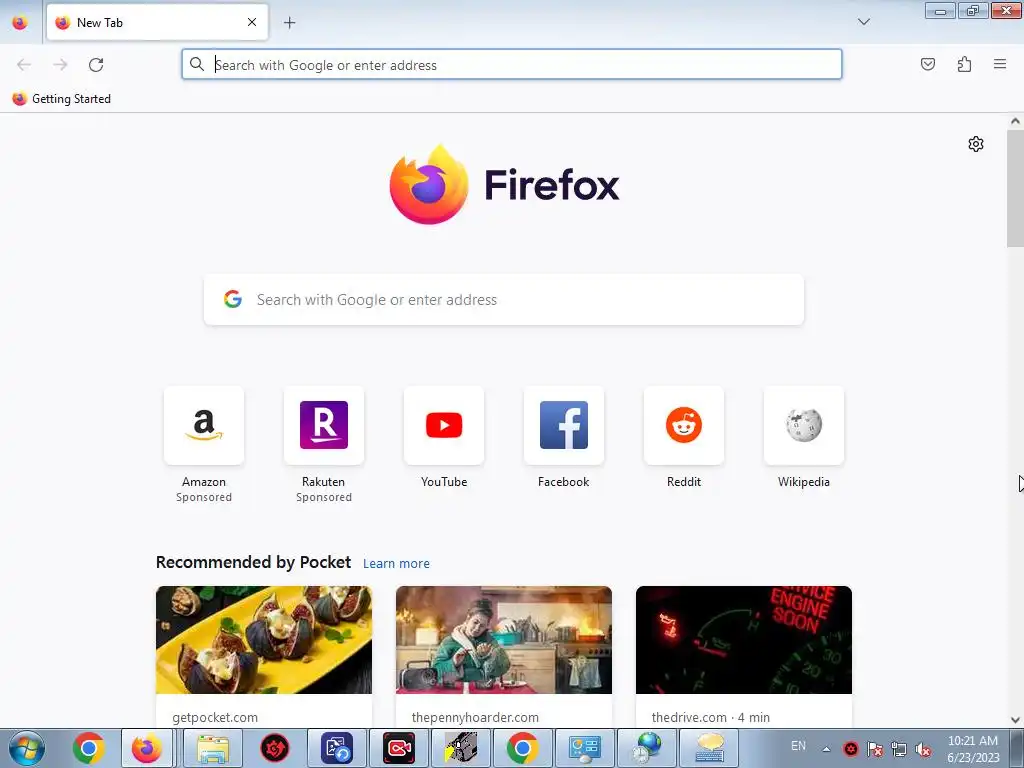Select the New Tab tab

(157, 22)
